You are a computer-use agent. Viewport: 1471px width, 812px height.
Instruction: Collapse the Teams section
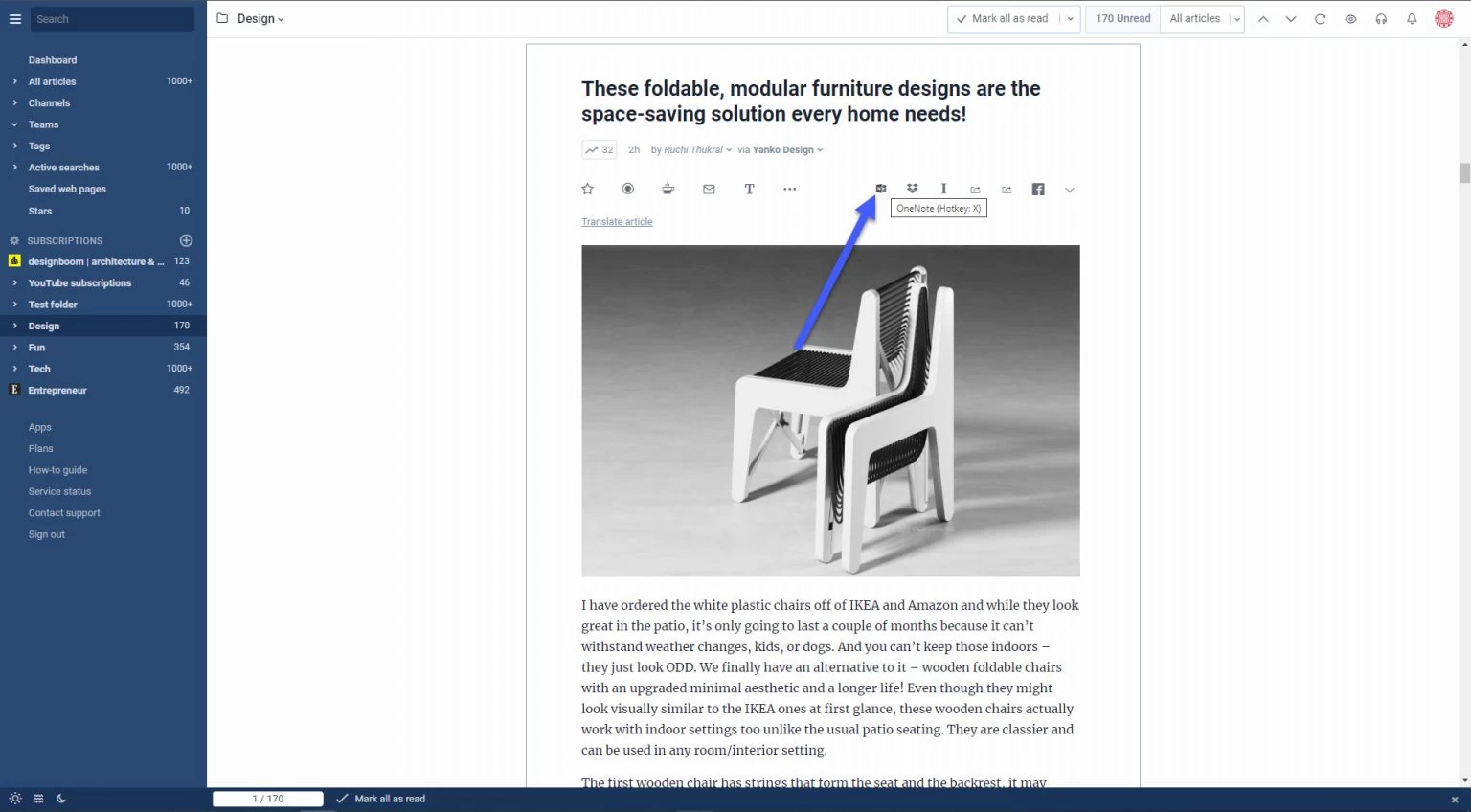pyautogui.click(x=14, y=124)
